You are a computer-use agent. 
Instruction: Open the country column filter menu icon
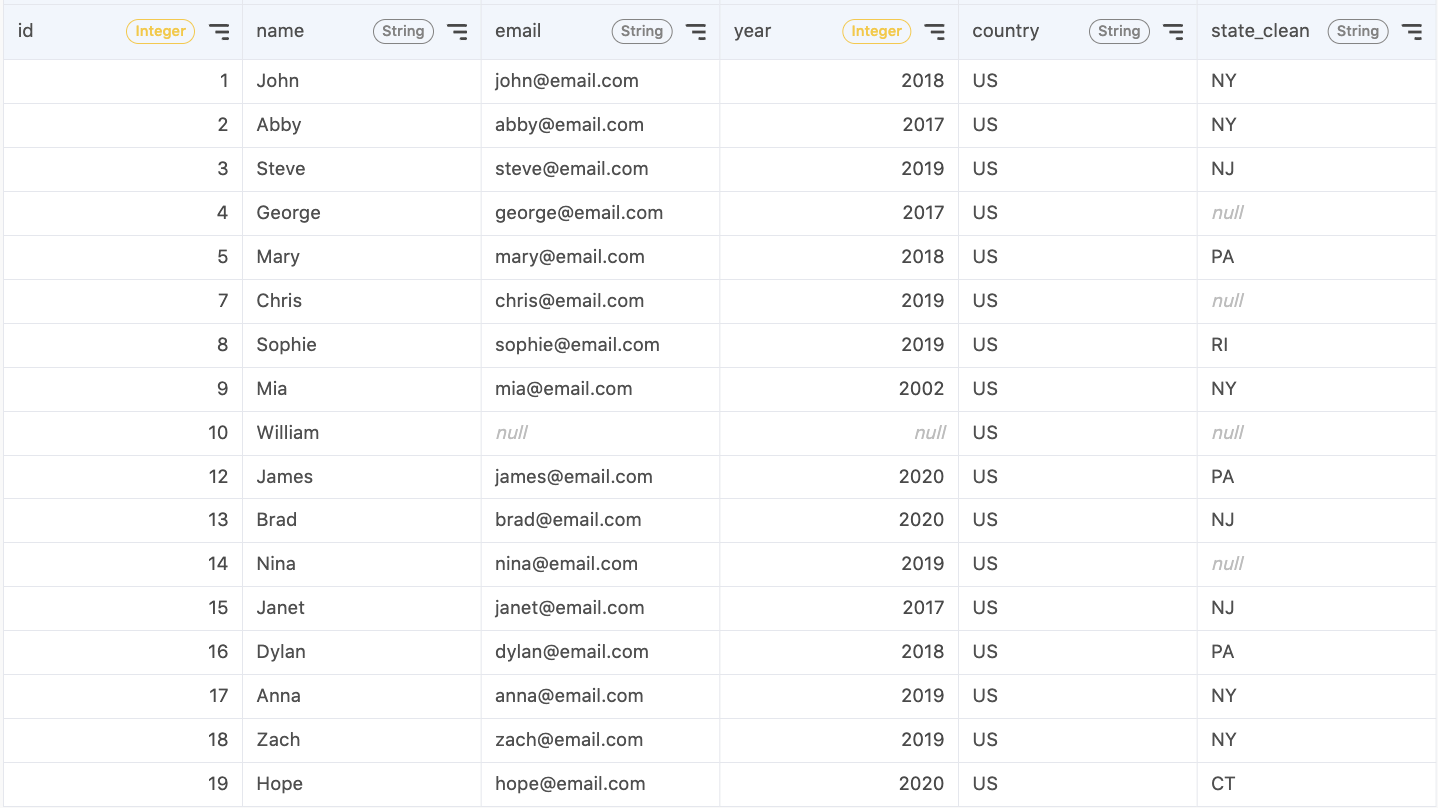[x=1173, y=32]
